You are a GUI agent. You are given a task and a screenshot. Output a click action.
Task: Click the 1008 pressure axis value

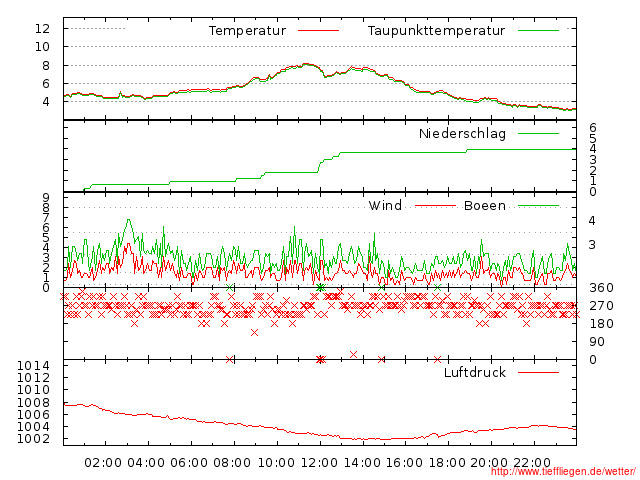click(33, 402)
